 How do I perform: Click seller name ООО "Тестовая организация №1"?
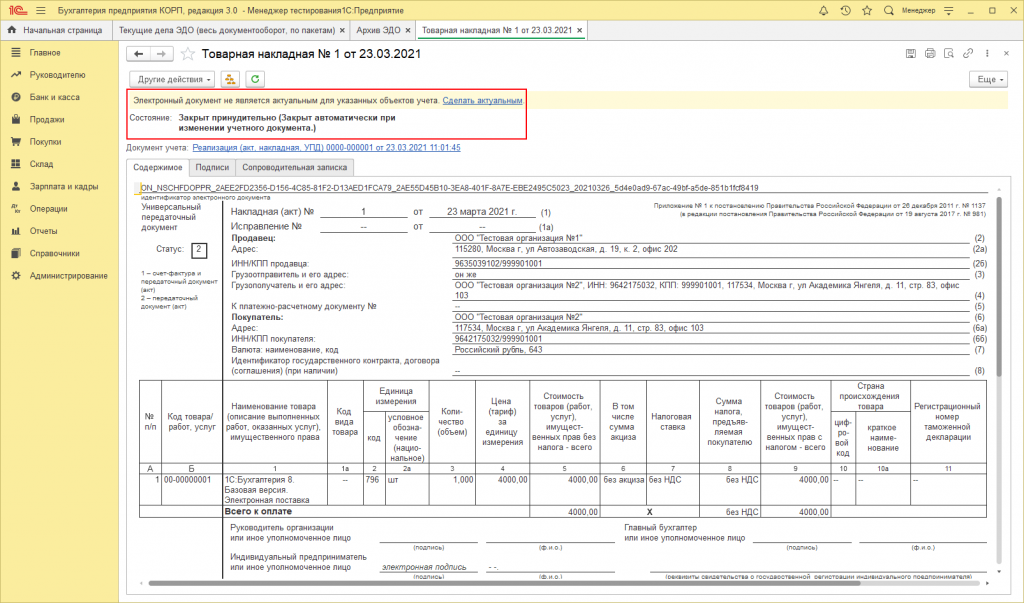point(518,238)
